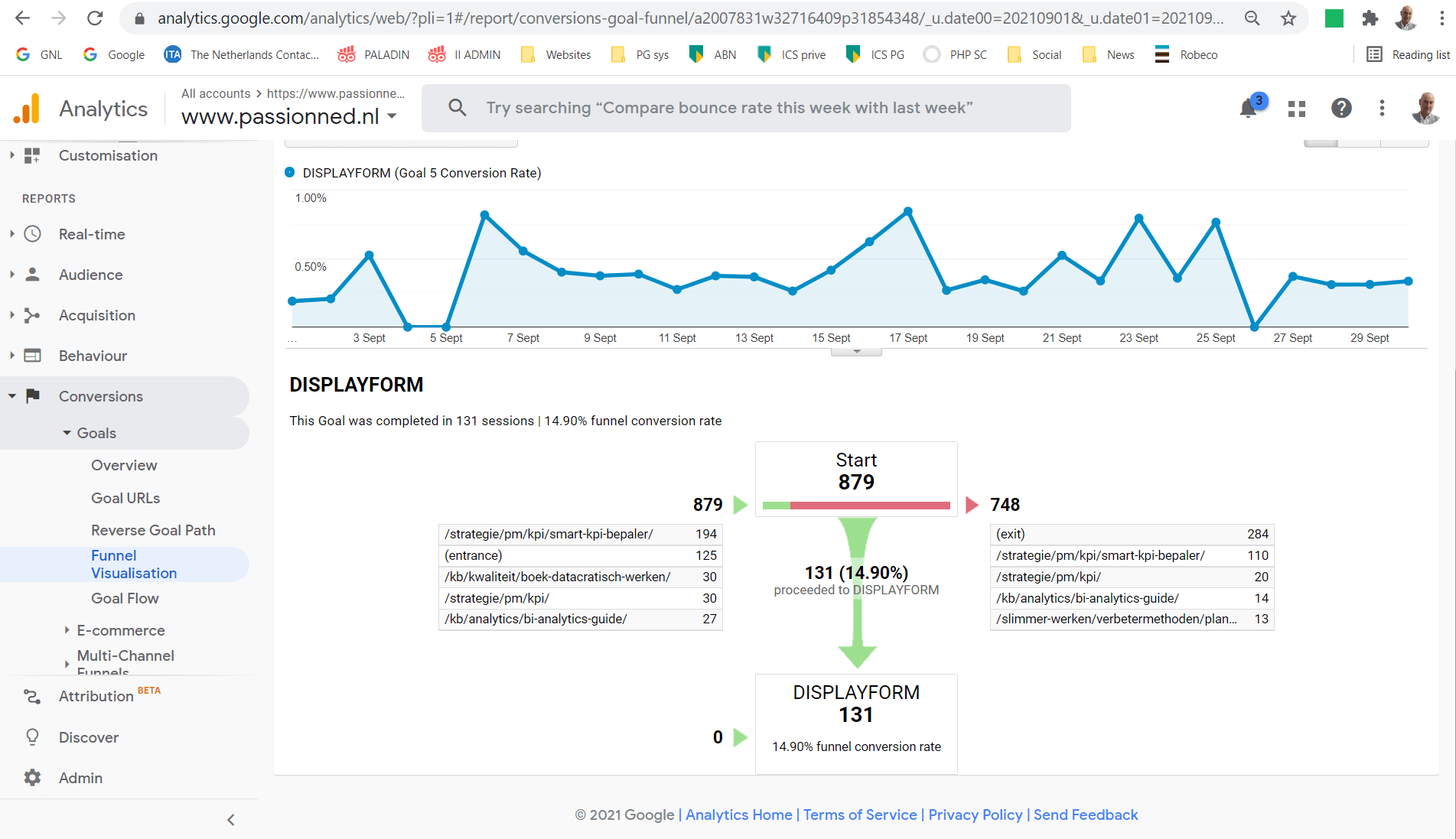Expand the E-commerce section
1456x839 pixels.
point(120,630)
